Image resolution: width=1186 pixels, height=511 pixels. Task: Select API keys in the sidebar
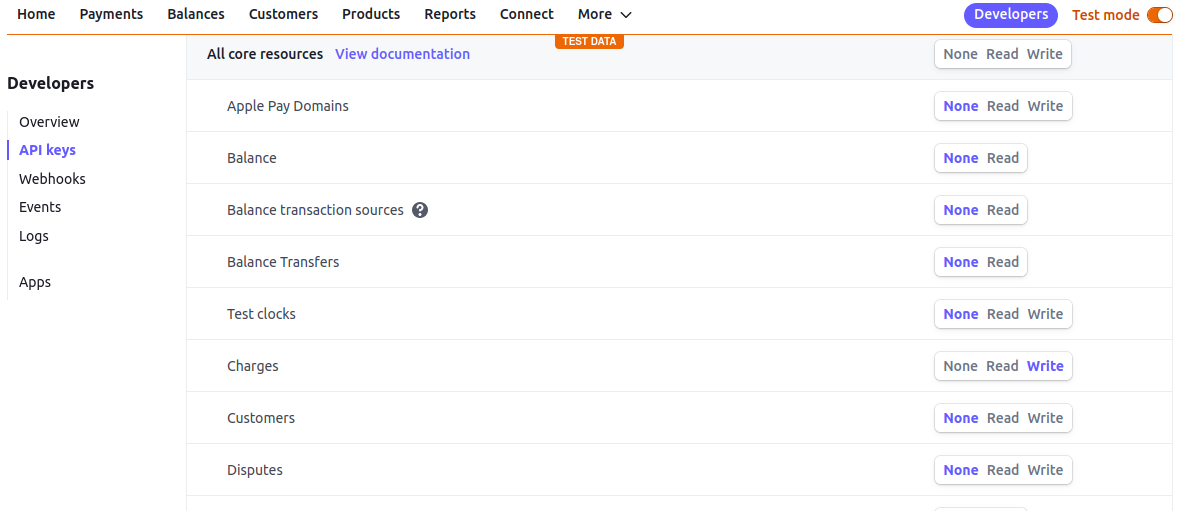click(48, 150)
